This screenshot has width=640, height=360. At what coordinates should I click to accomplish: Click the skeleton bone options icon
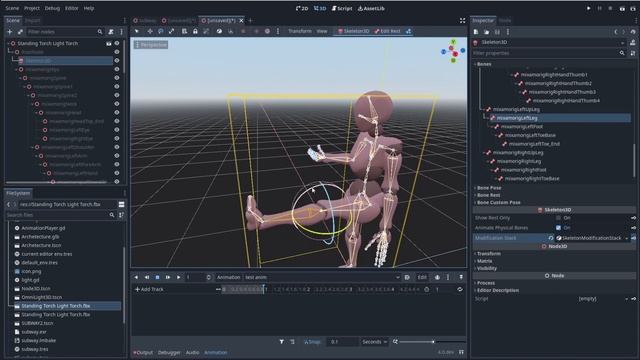click(408, 31)
